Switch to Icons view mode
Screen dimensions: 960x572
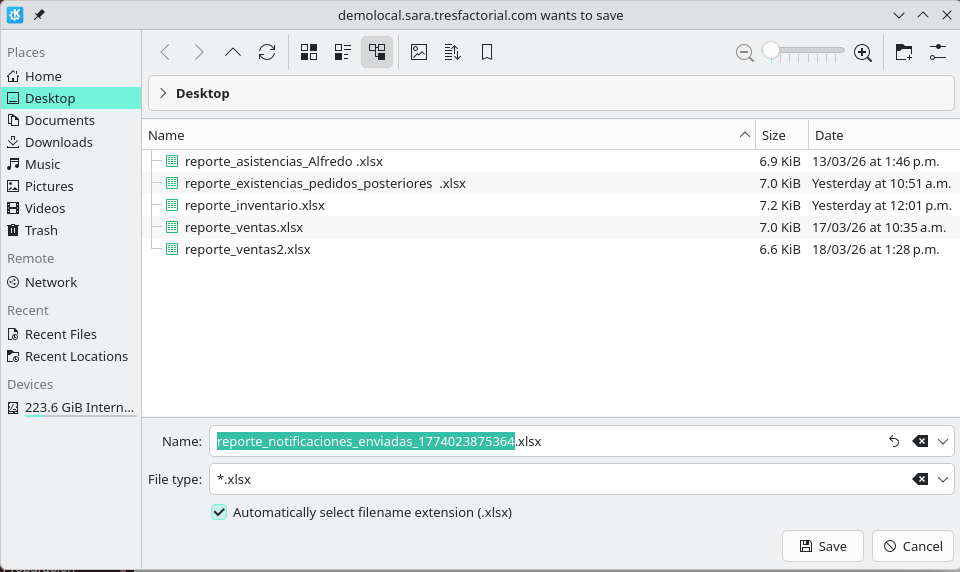309,53
